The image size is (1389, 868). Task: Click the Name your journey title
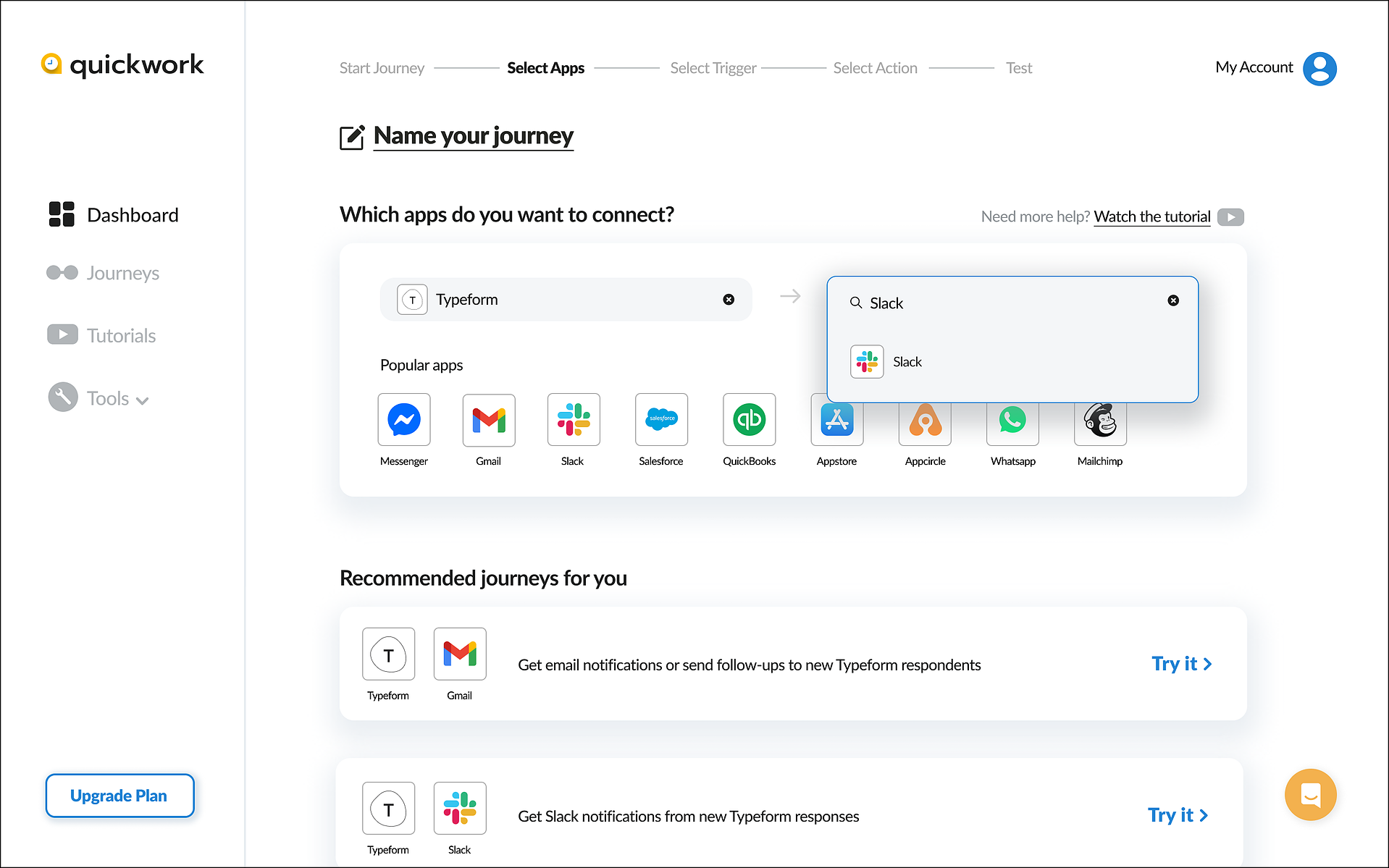(474, 136)
